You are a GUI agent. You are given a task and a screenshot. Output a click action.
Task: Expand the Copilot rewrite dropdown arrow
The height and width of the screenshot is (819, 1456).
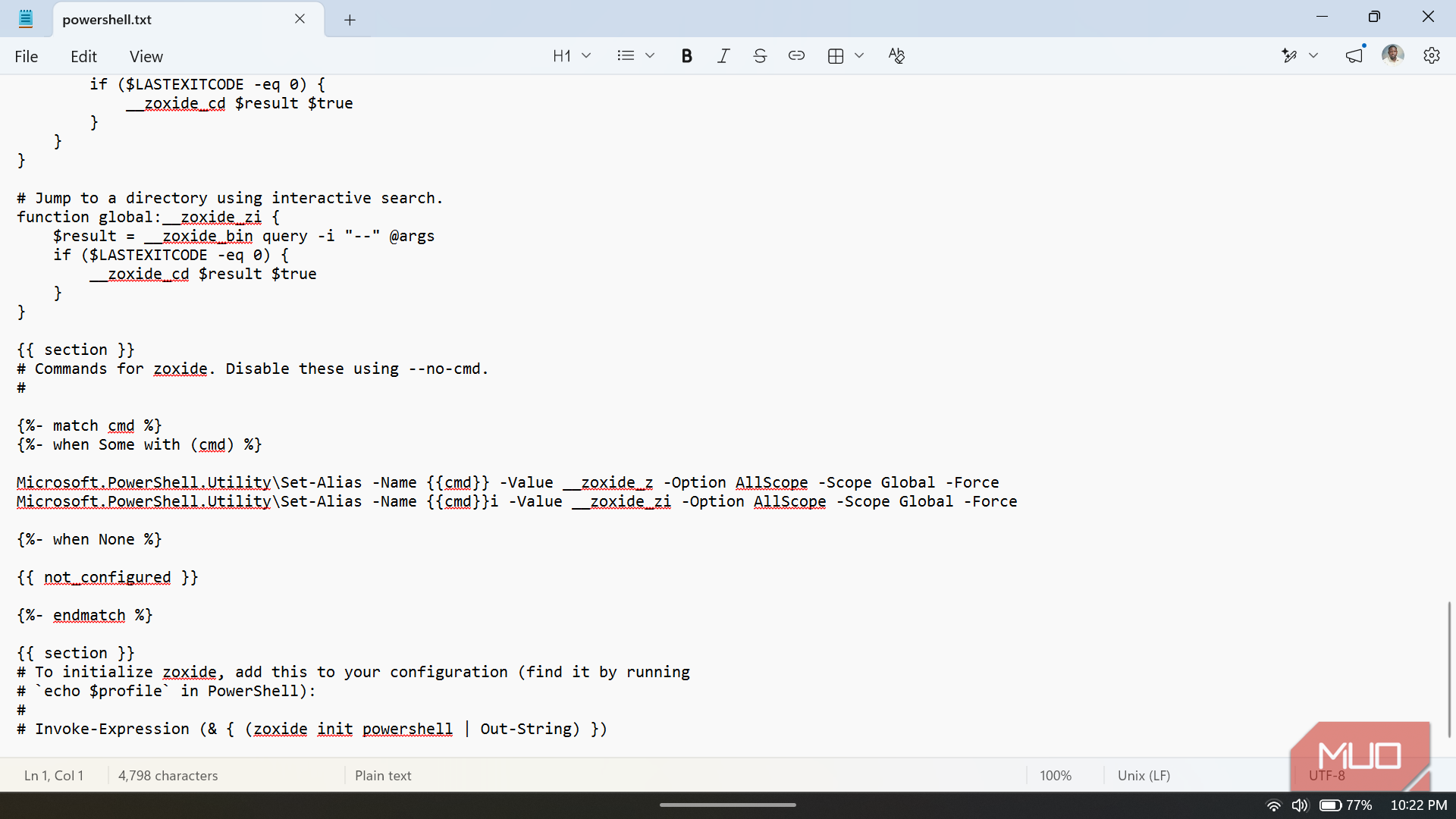[x=1313, y=56]
